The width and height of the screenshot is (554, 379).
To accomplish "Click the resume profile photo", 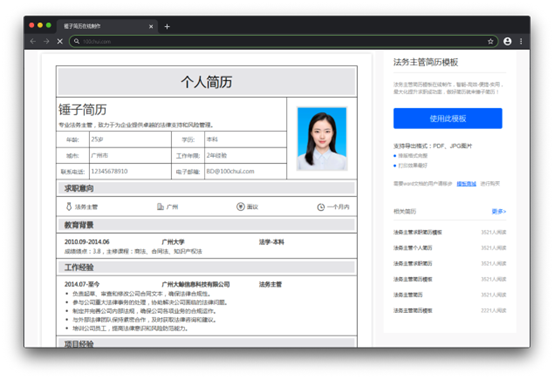I will (322, 139).
